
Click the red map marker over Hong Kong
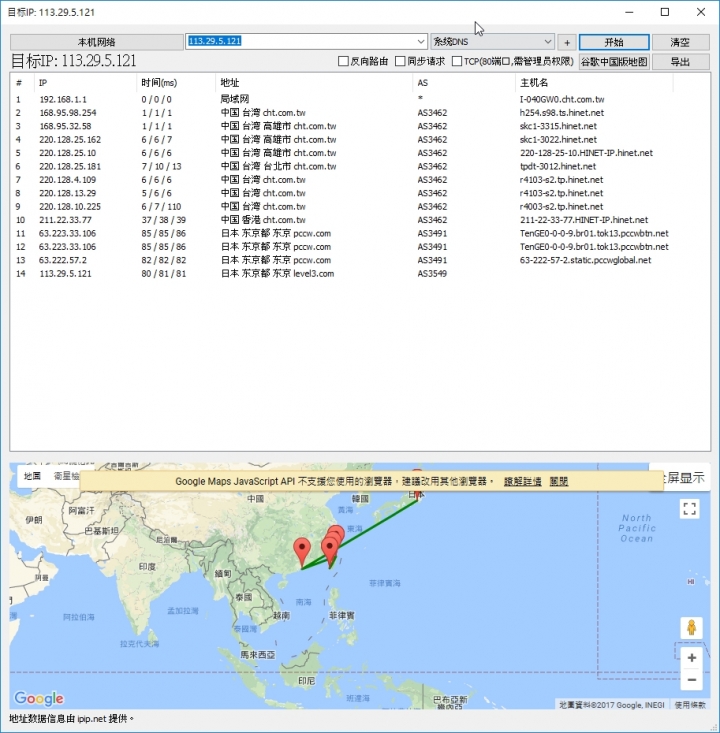tap(302, 550)
